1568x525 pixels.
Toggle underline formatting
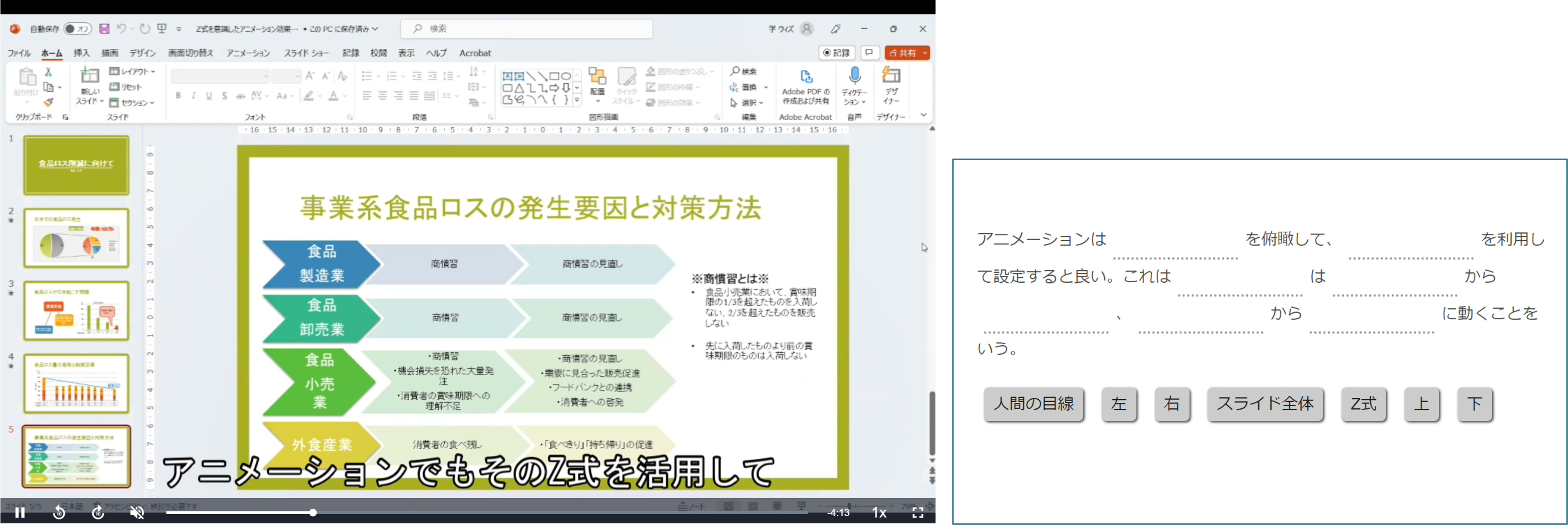click(210, 96)
